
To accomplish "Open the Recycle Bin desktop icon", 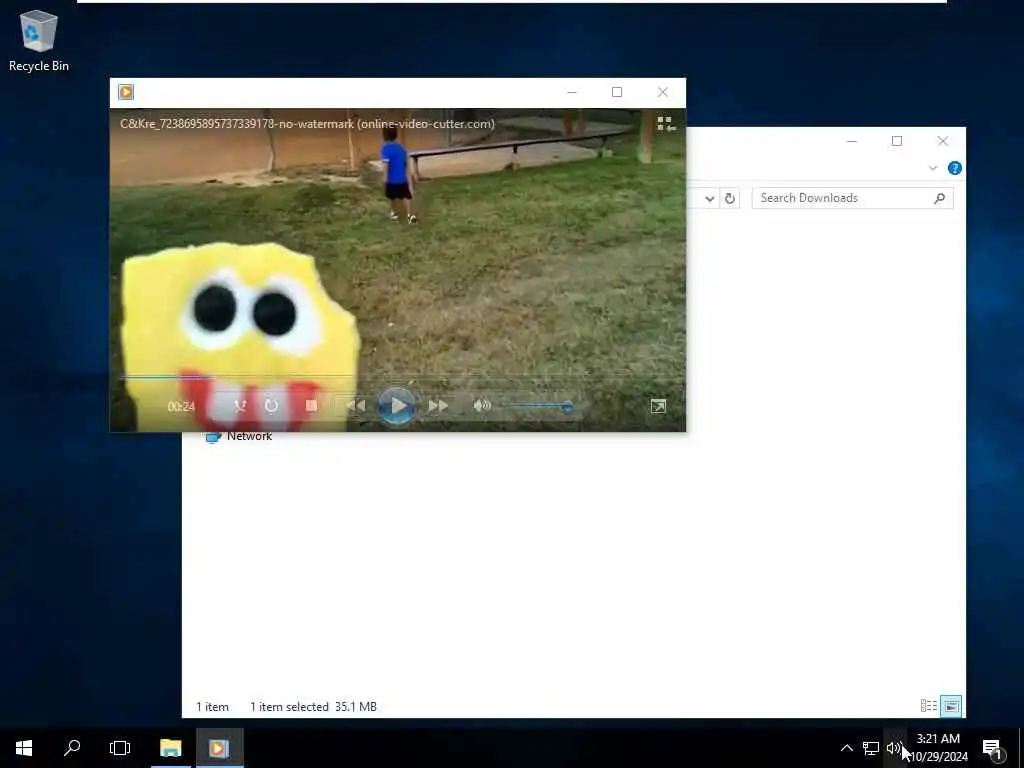I will (x=39, y=40).
